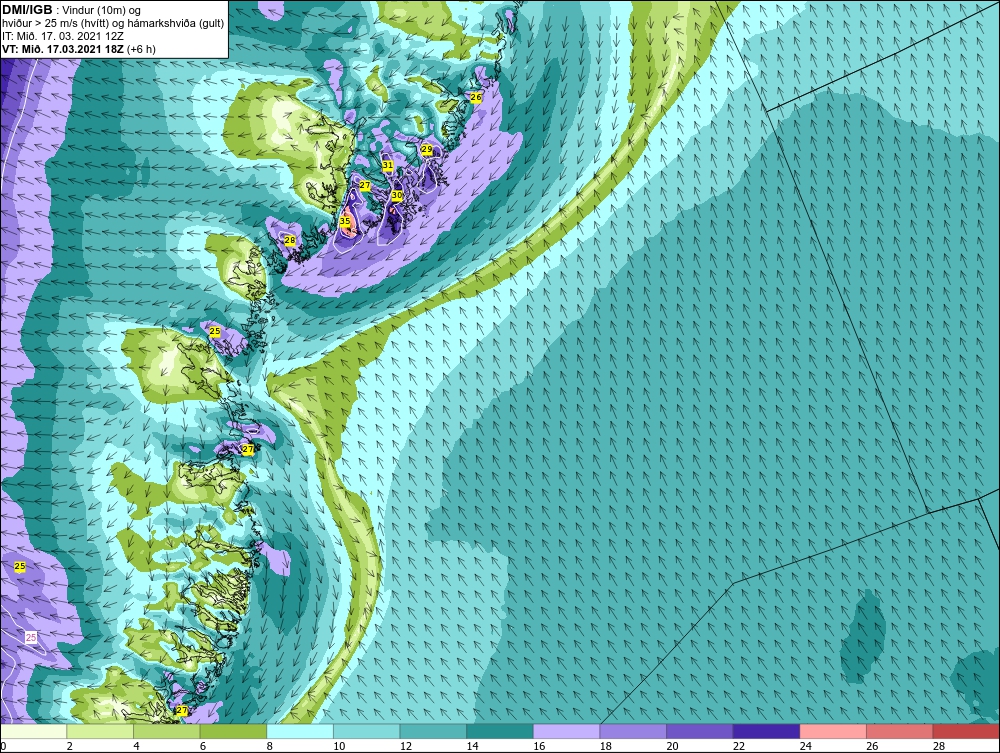
Task: Select the 22–24 m/s indigo swatch
Action: pyautogui.click(x=766, y=731)
